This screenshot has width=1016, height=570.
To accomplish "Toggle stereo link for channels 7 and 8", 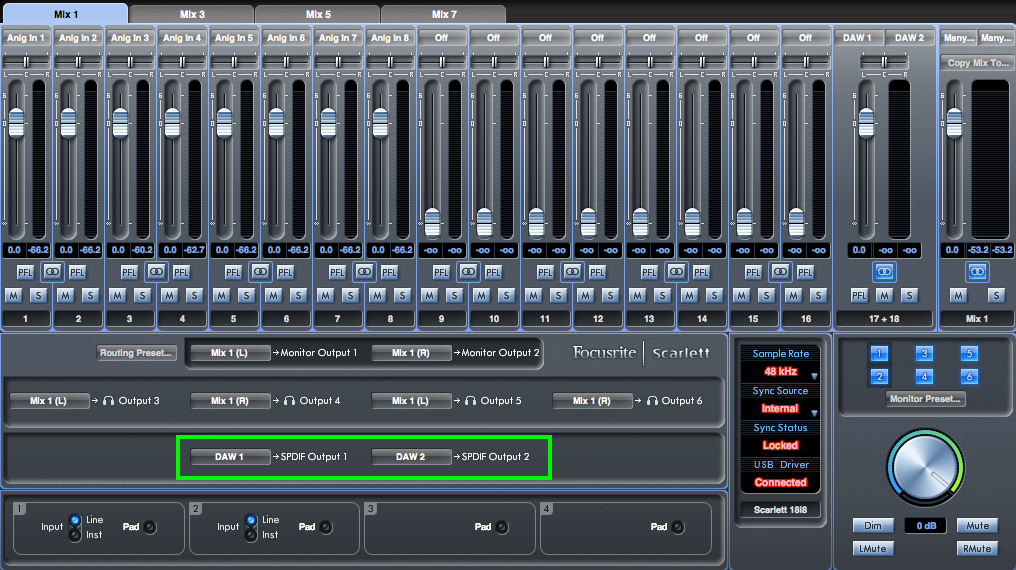I will (x=364, y=271).
